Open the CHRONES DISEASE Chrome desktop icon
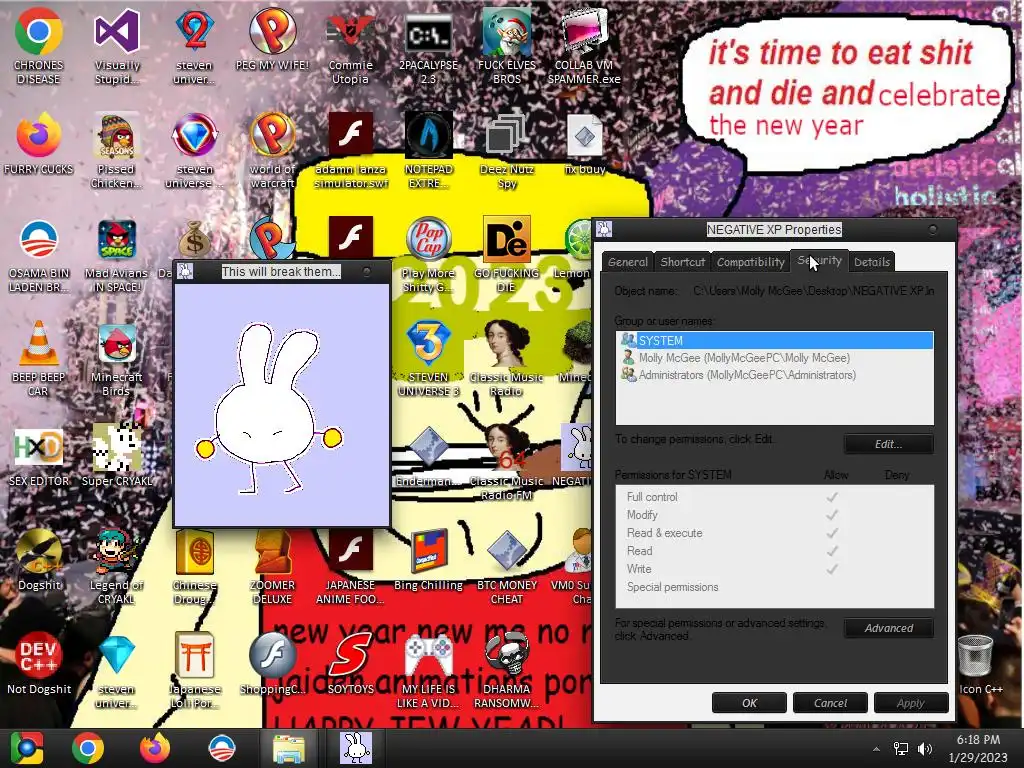This screenshot has width=1024, height=768. coord(38,46)
